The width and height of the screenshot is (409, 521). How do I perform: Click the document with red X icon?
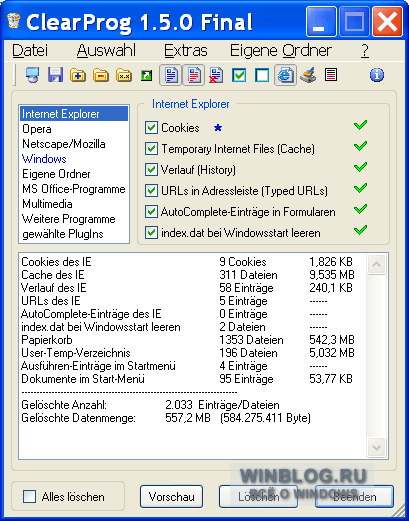216,75
